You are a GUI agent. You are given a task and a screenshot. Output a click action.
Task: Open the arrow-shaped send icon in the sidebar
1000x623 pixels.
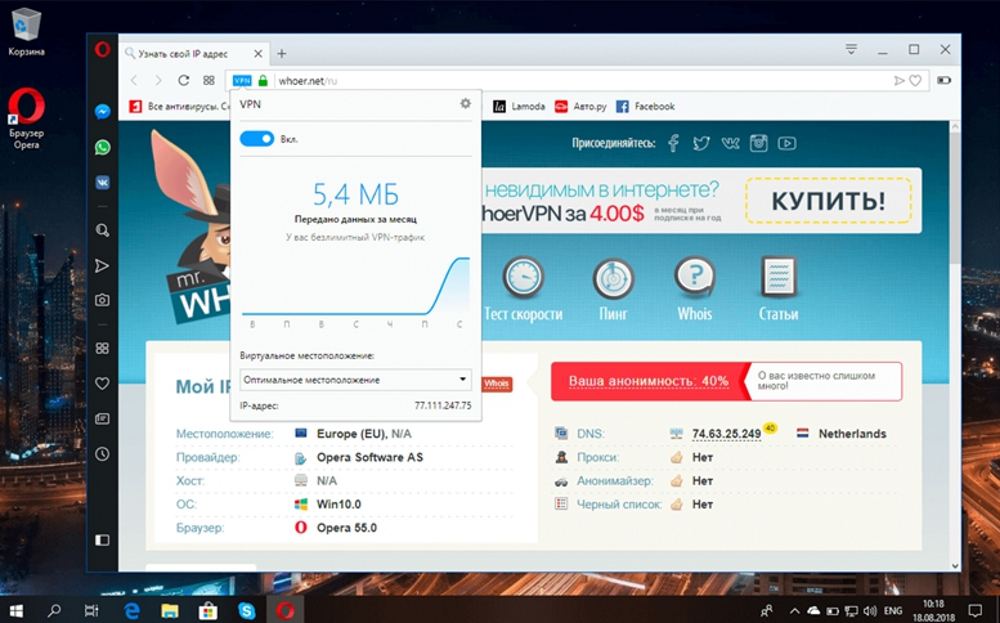click(102, 266)
